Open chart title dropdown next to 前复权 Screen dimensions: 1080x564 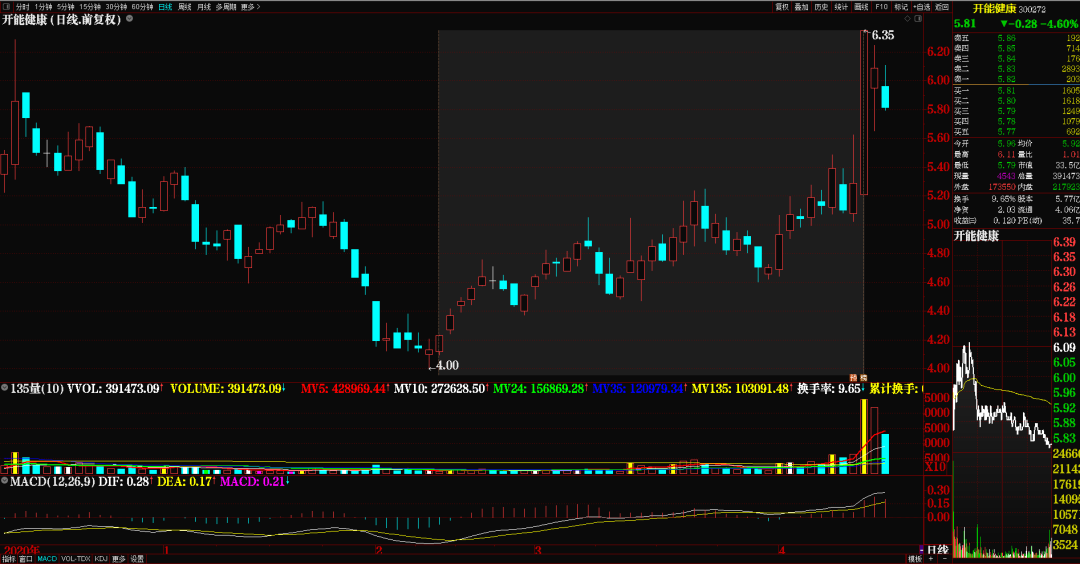[129, 19]
